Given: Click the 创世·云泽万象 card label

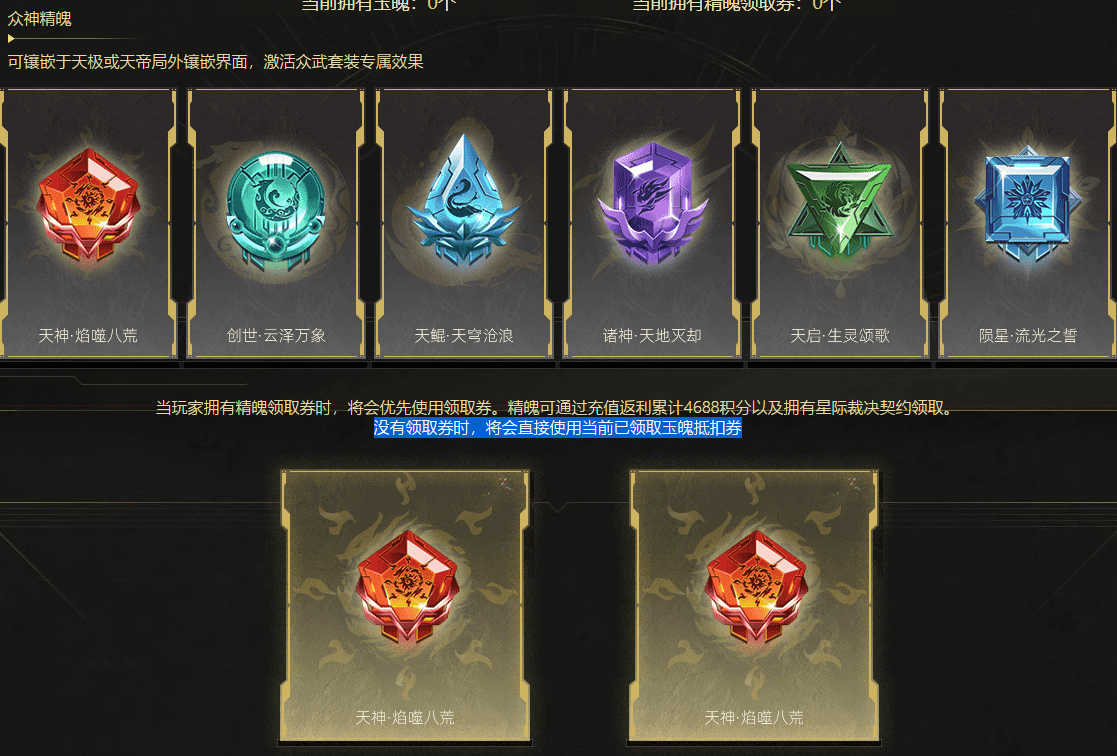Looking at the screenshot, I should coord(276,336).
